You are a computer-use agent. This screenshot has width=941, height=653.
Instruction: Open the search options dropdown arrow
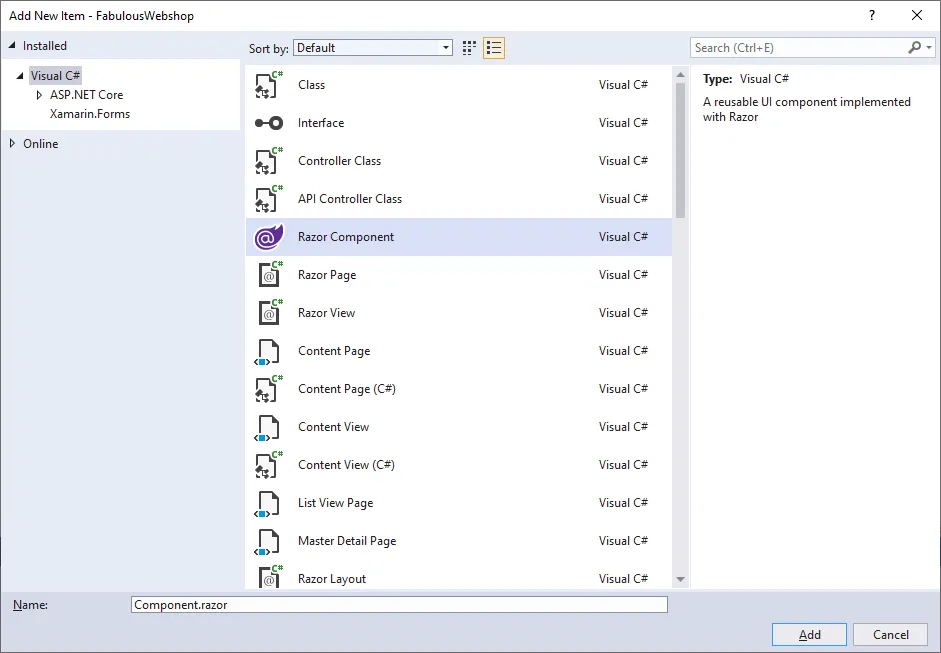929,47
